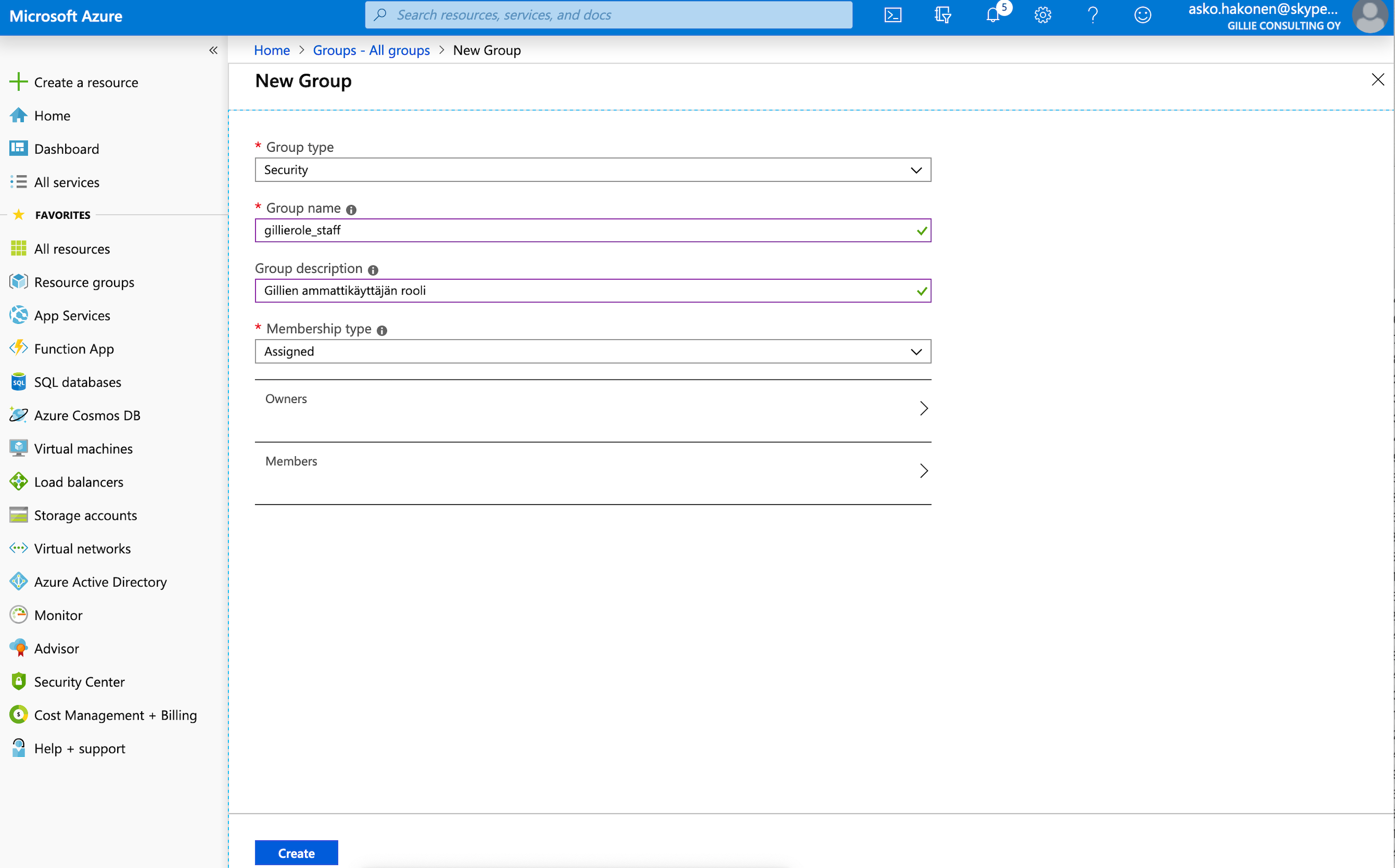1395x868 pixels.
Task: Click the Virtual machines monitor icon
Action: tap(19, 448)
